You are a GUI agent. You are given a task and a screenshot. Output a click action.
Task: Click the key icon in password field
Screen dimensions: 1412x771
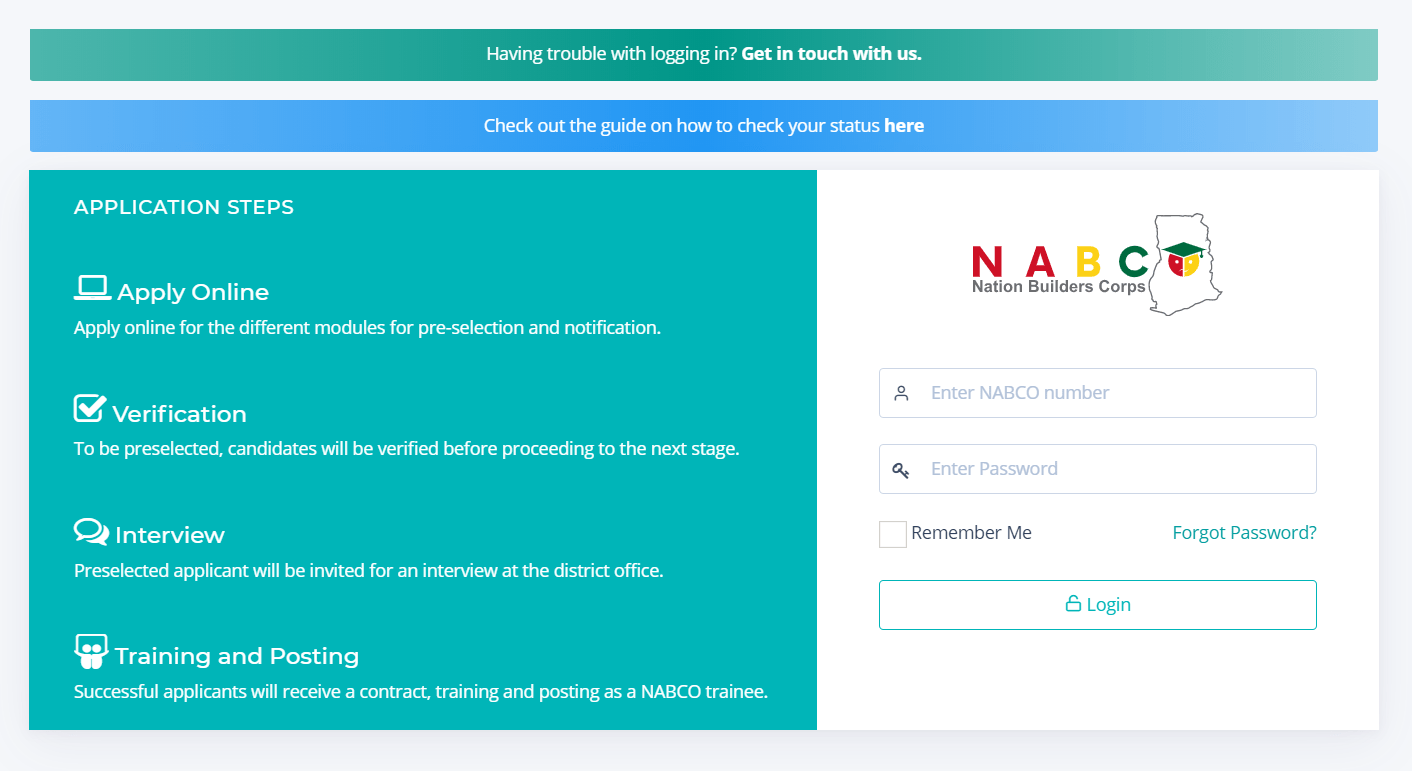901,470
